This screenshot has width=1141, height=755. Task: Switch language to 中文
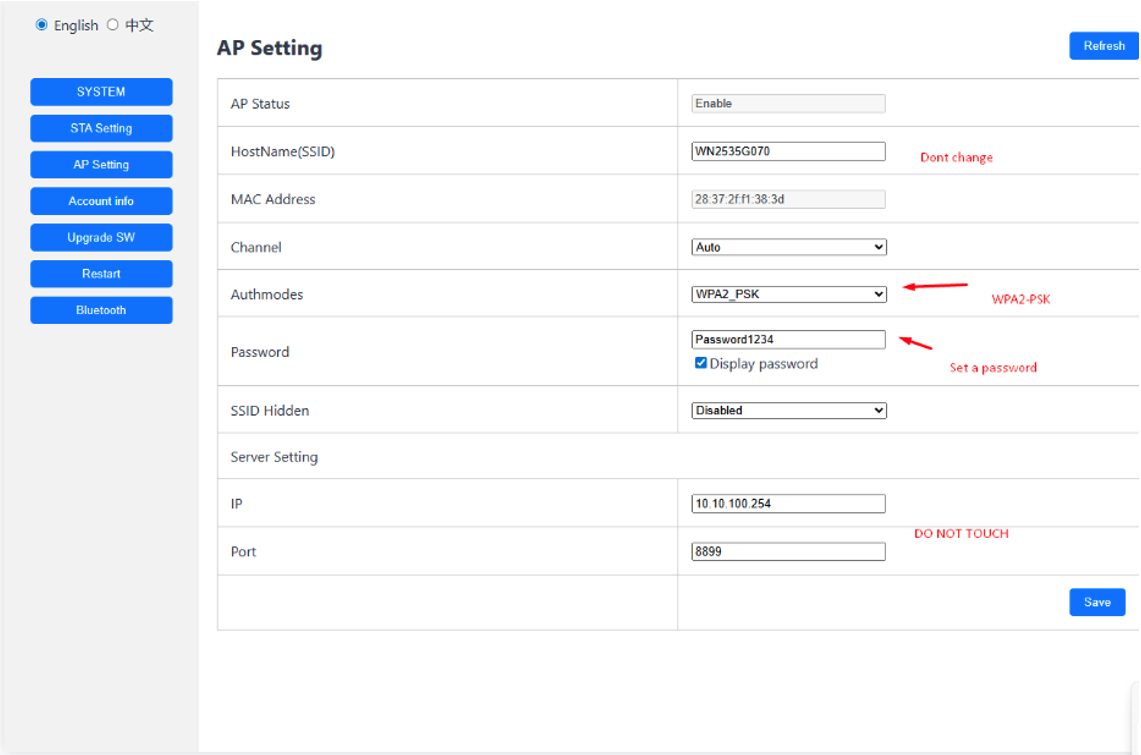click(113, 25)
